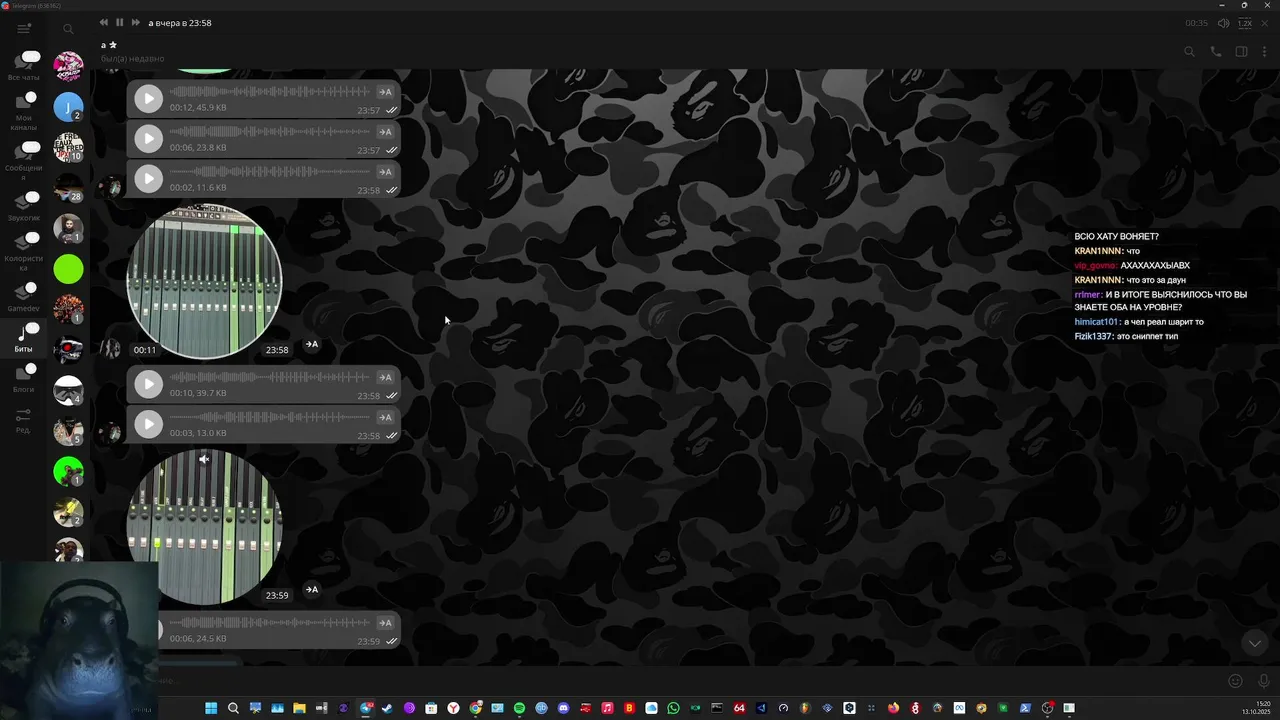1280x720 pixels.
Task: Open chat showing 5 unread messages
Action: click(x=68, y=430)
